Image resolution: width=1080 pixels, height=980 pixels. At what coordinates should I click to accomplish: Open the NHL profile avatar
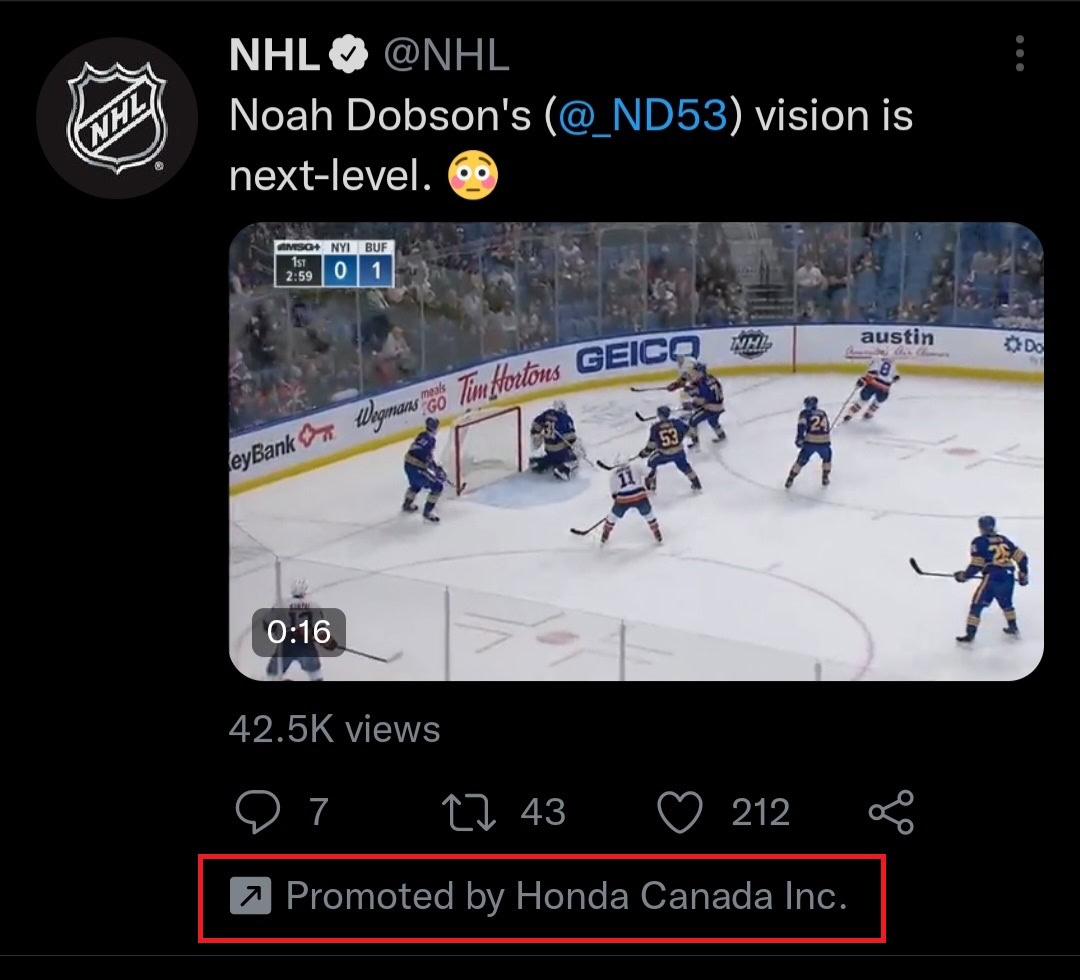click(116, 118)
